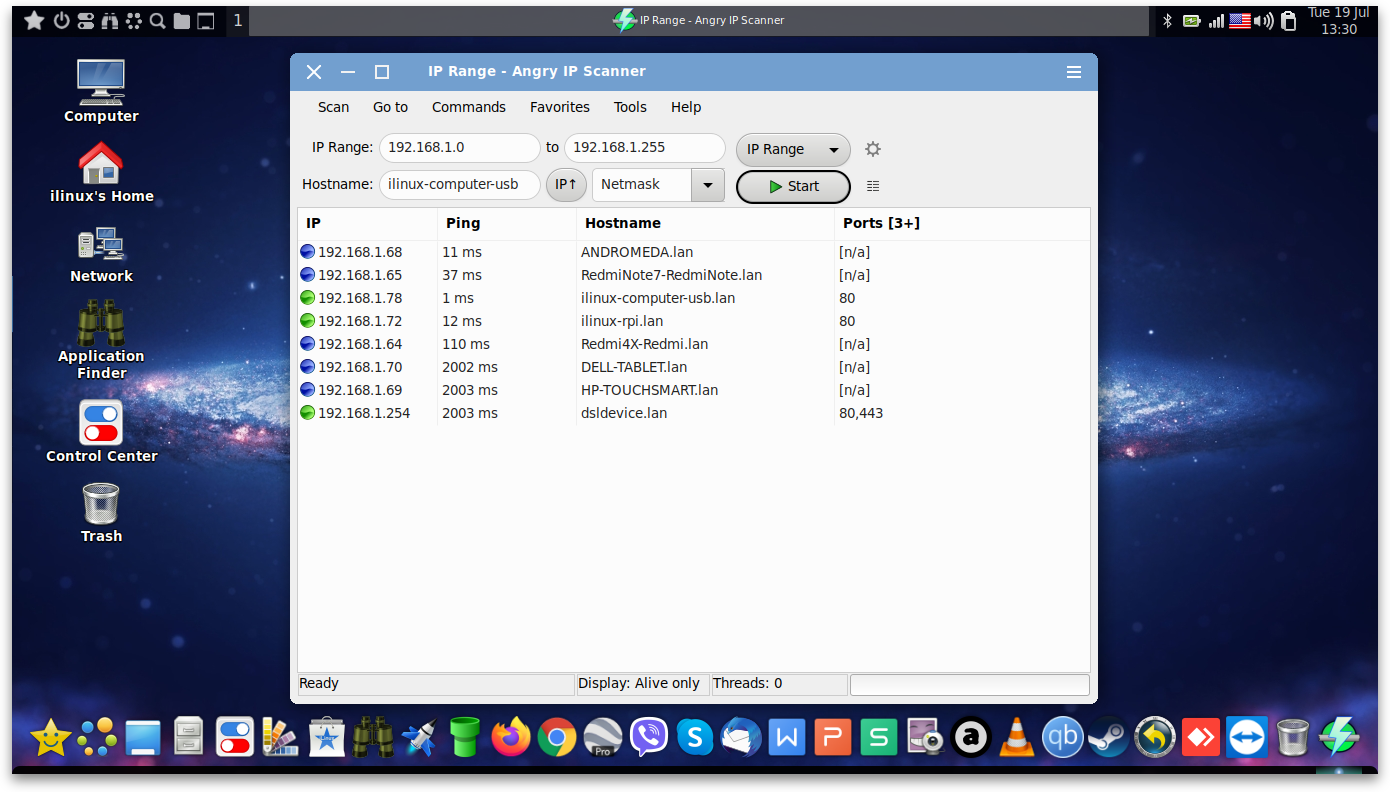Launch AnyDesk from the dock
1390x792 pixels.
click(x=1200, y=738)
